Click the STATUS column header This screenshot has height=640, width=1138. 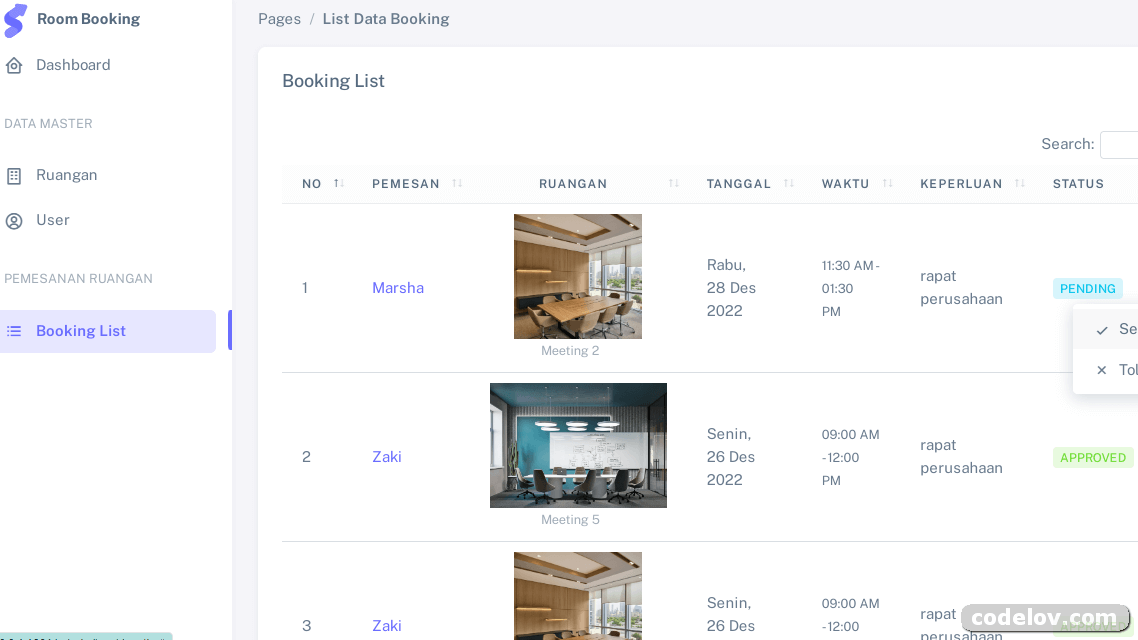click(1078, 184)
